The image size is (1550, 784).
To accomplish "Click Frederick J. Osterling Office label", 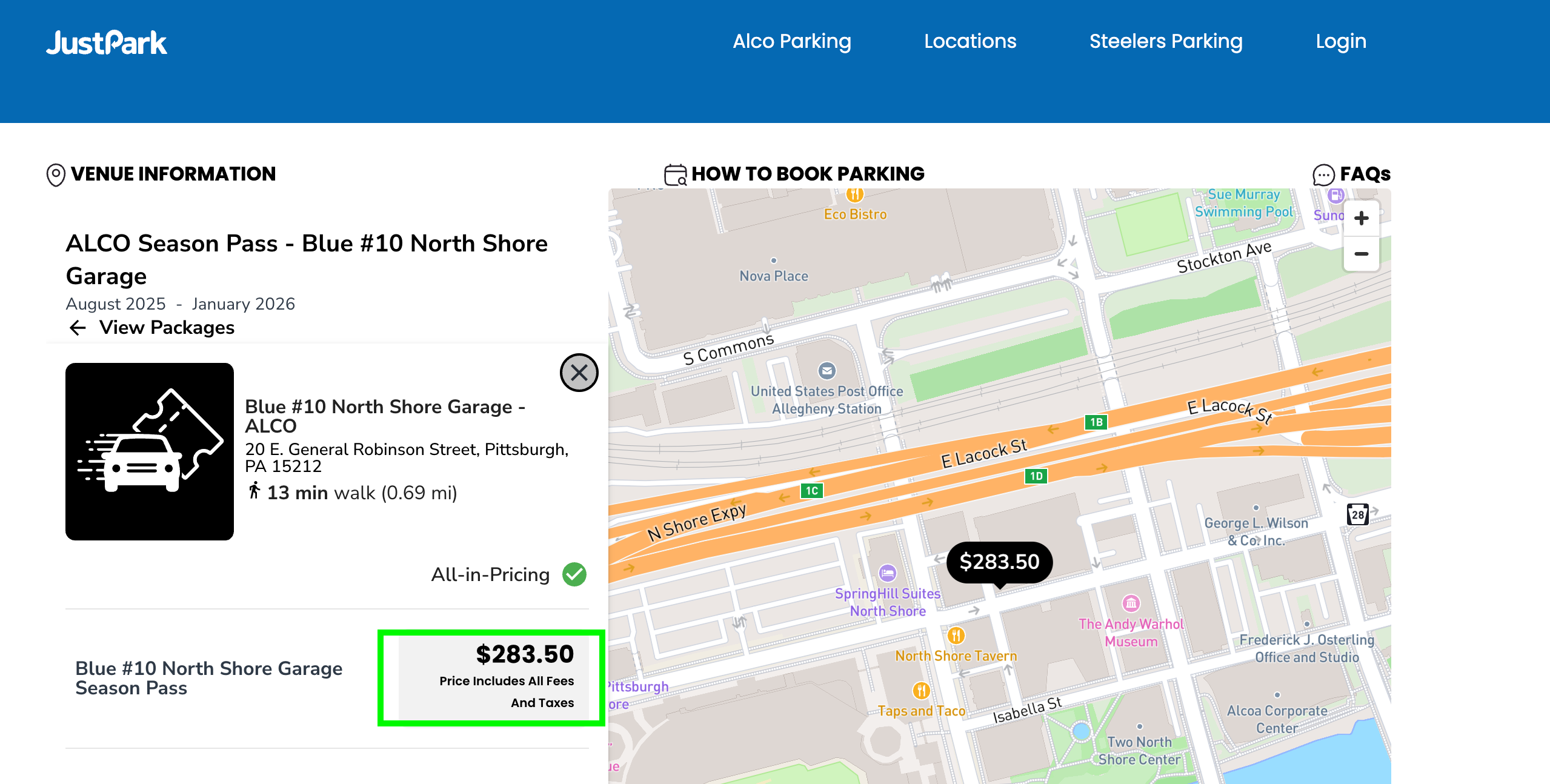I will click(x=1306, y=648).
